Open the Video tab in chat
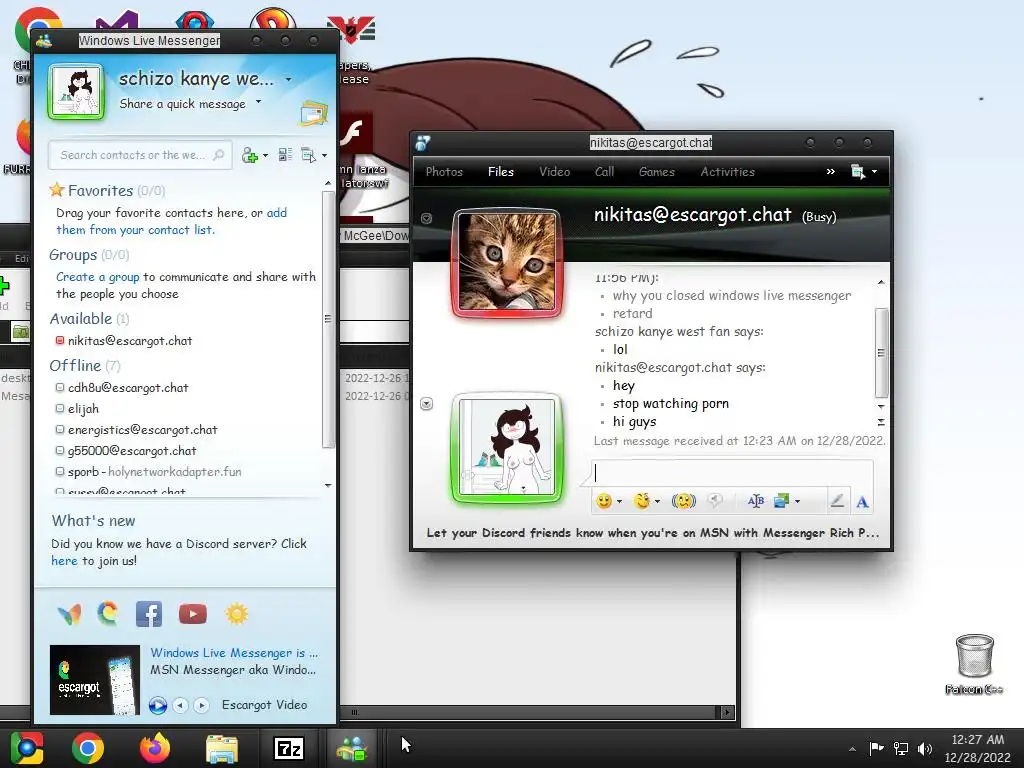The width and height of the screenshot is (1024, 768). point(554,172)
